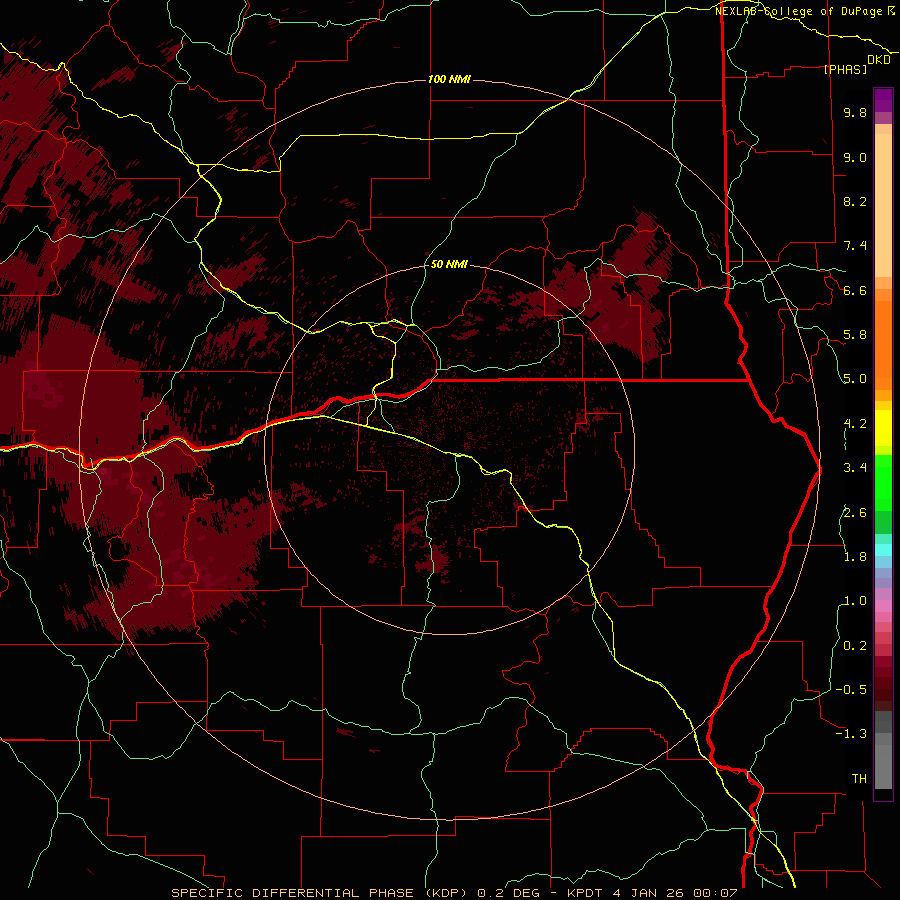The height and width of the screenshot is (900, 900).
Task: Click the cyan band of the color scale
Action: 883,549
